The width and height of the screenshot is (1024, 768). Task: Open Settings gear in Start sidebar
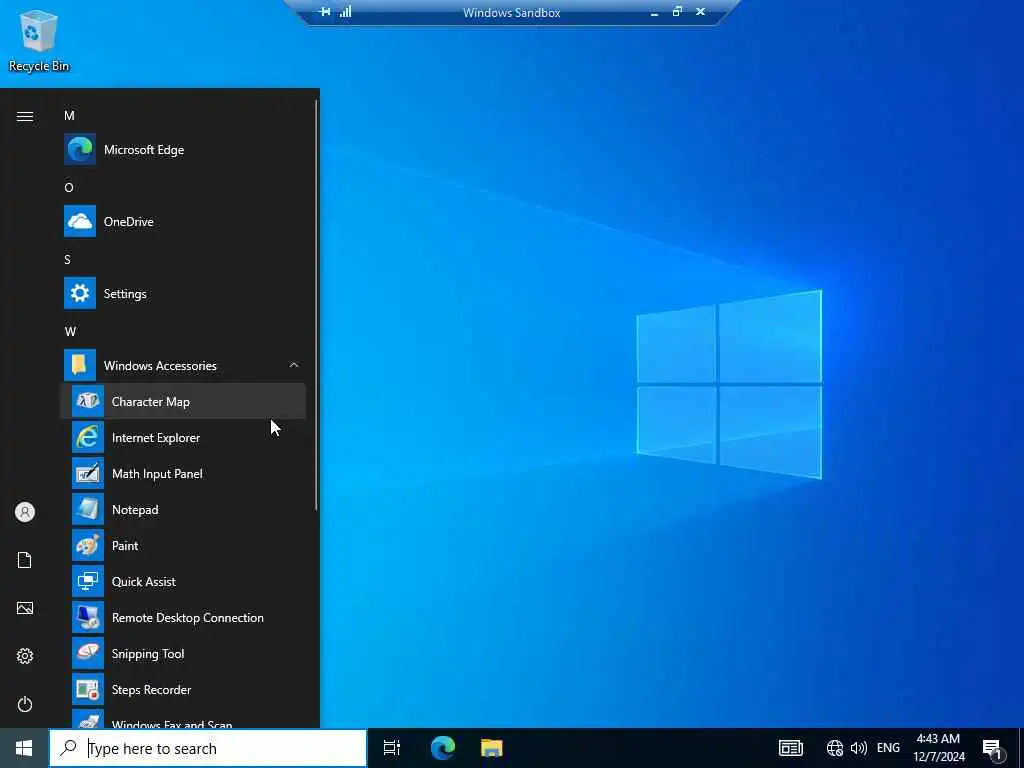click(x=25, y=656)
